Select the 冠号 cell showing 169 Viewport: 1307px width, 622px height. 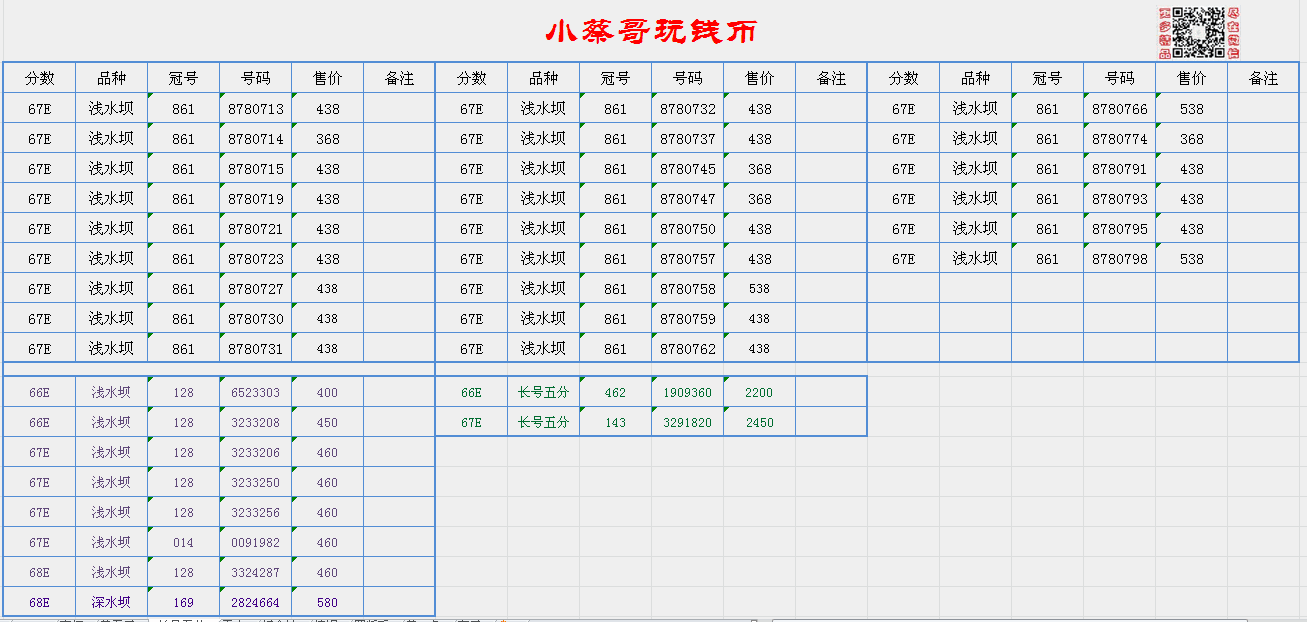click(183, 603)
